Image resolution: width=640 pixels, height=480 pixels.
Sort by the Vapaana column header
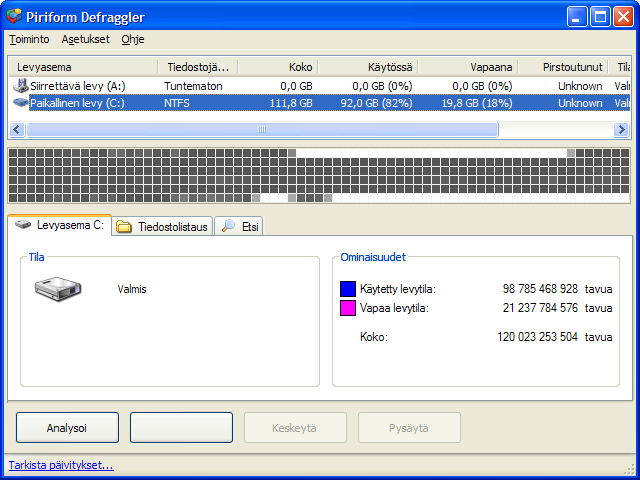coord(468,67)
